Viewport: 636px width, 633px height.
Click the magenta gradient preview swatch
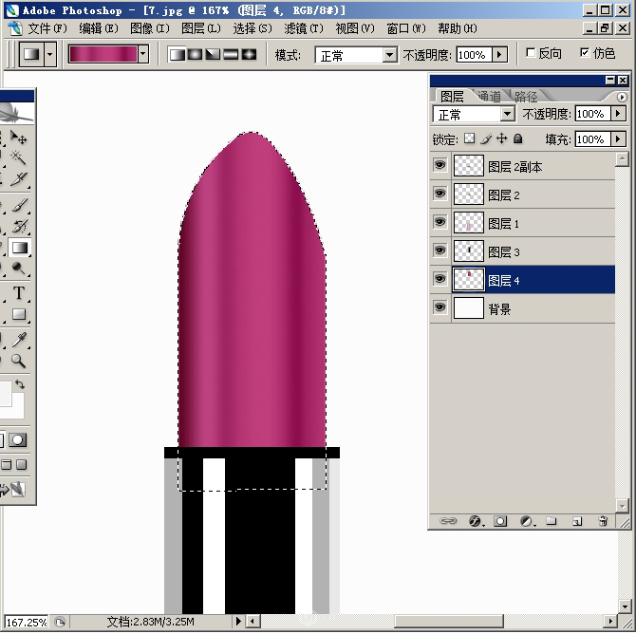(x=102, y=54)
